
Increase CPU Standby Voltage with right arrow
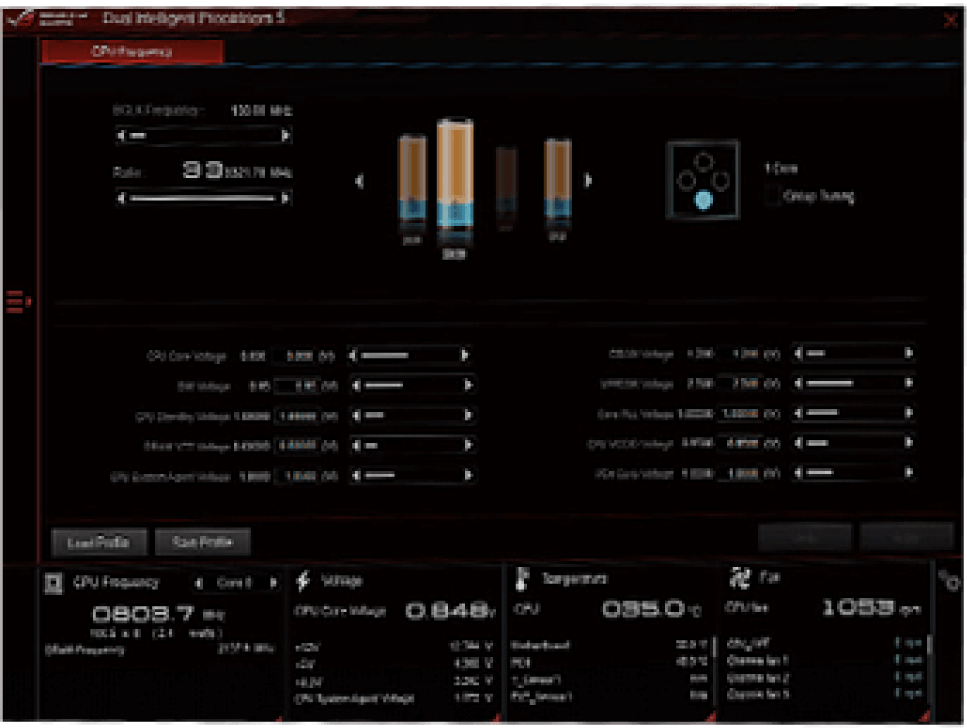click(x=467, y=415)
